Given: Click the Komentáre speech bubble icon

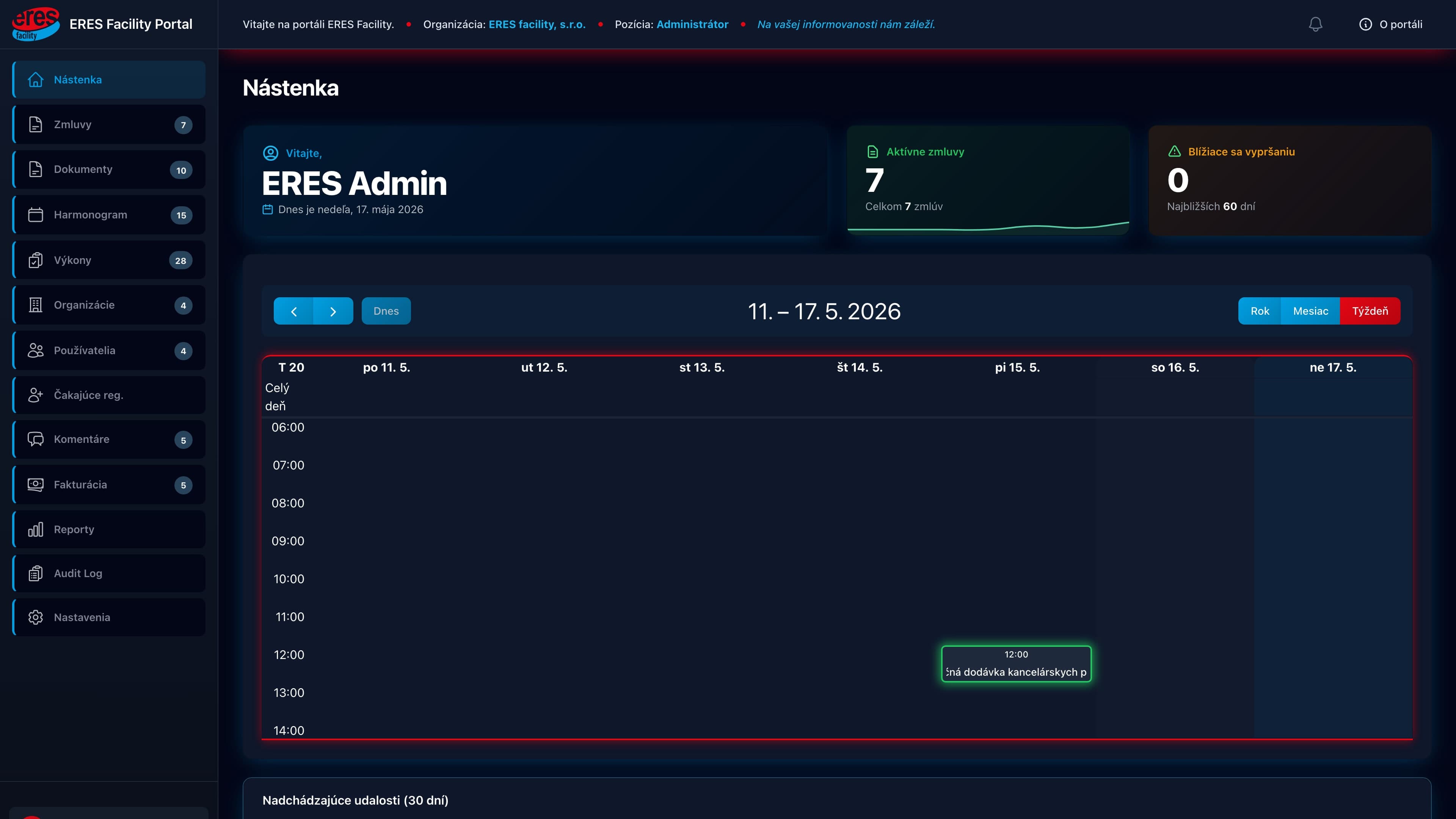Looking at the screenshot, I should (36, 439).
